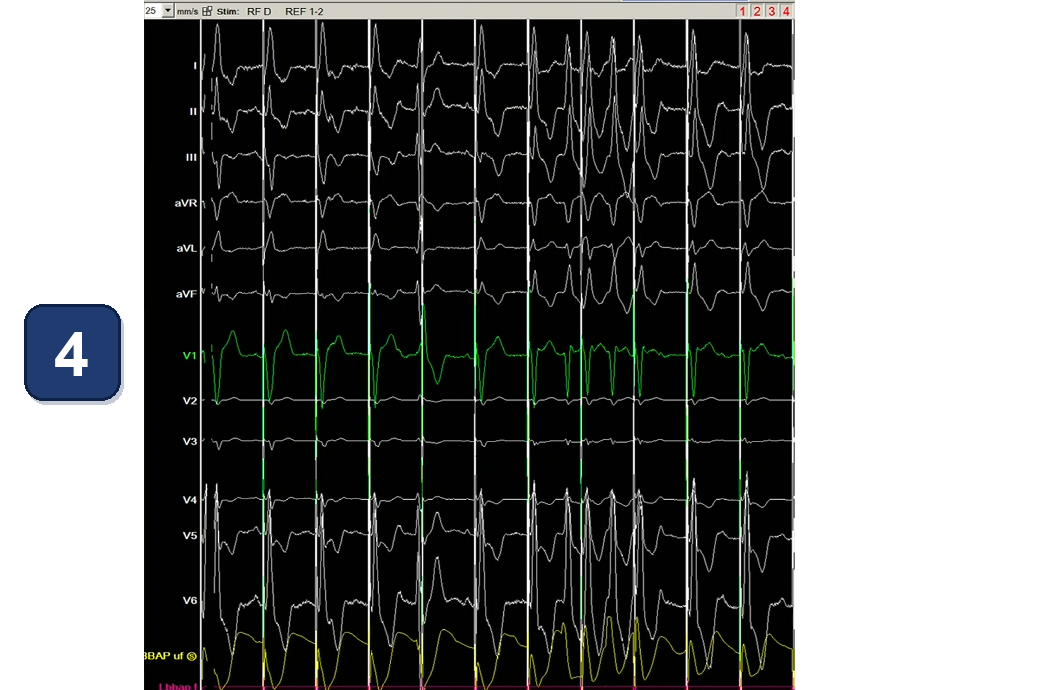Screen dimensions: 1055x690
Task: Switch to page 2 button
Action: [x=758, y=11]
